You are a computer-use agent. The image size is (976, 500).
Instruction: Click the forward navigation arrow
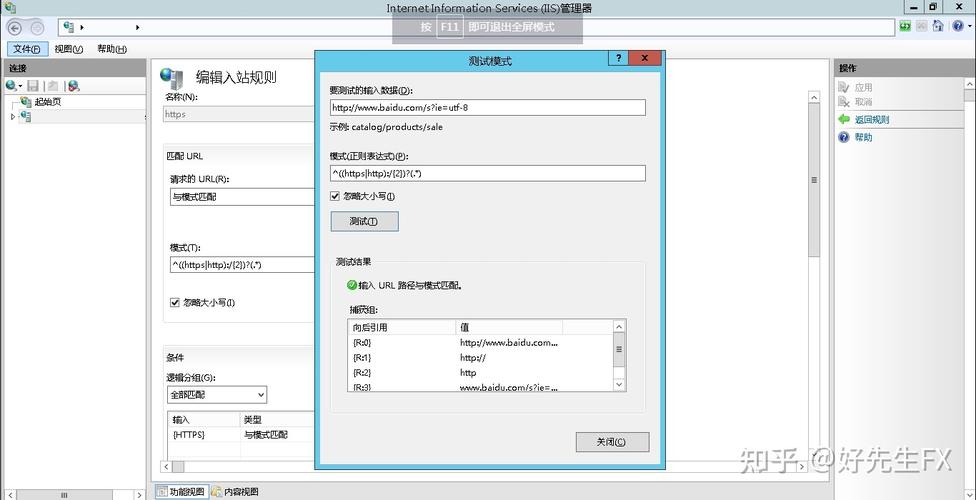pyautogui.click(x=37, y=27)
